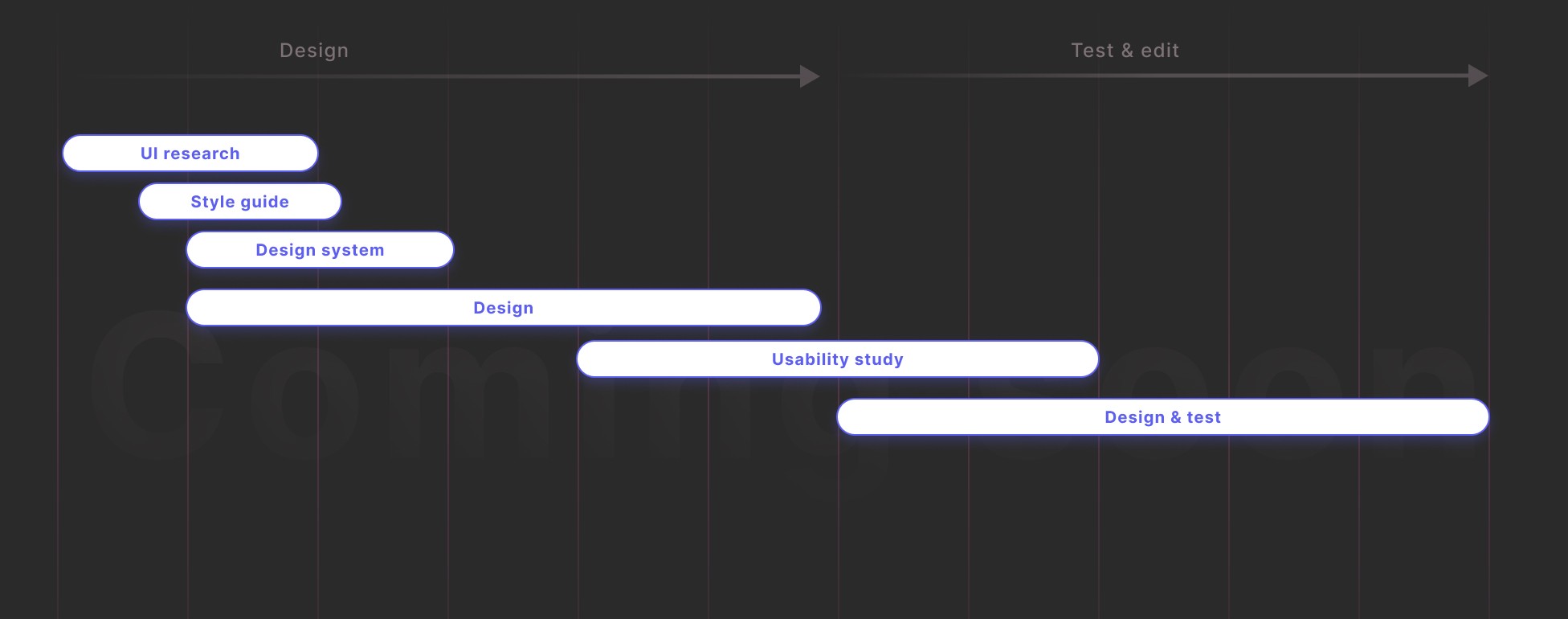Select the UI research task bar
This screenshot has height=619, width=1568.
[x=190, y=153]
